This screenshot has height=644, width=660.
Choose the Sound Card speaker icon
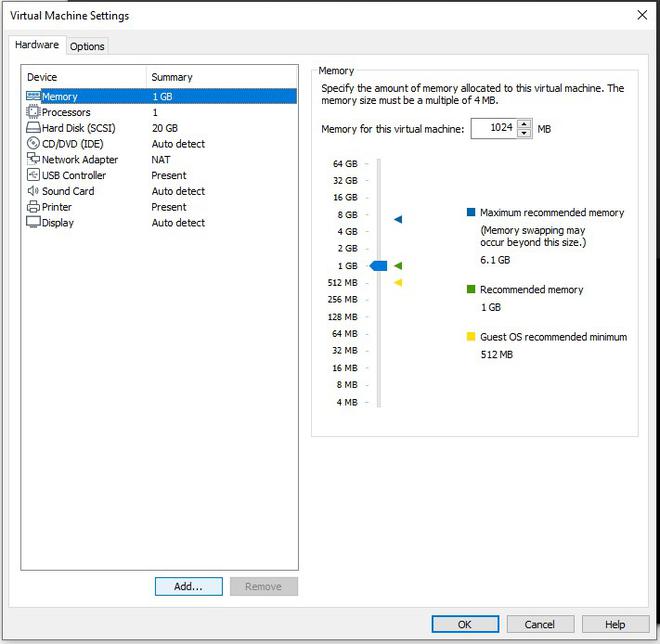point(33,191)
